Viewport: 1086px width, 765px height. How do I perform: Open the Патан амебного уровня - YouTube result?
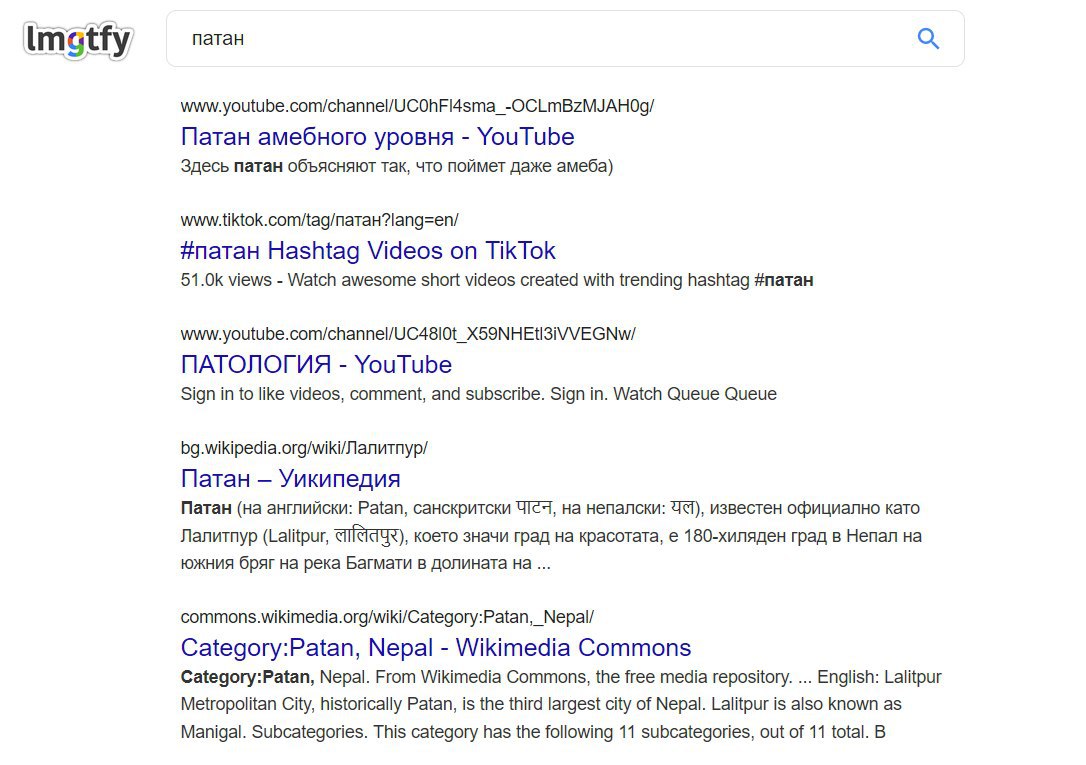point(377,136)
